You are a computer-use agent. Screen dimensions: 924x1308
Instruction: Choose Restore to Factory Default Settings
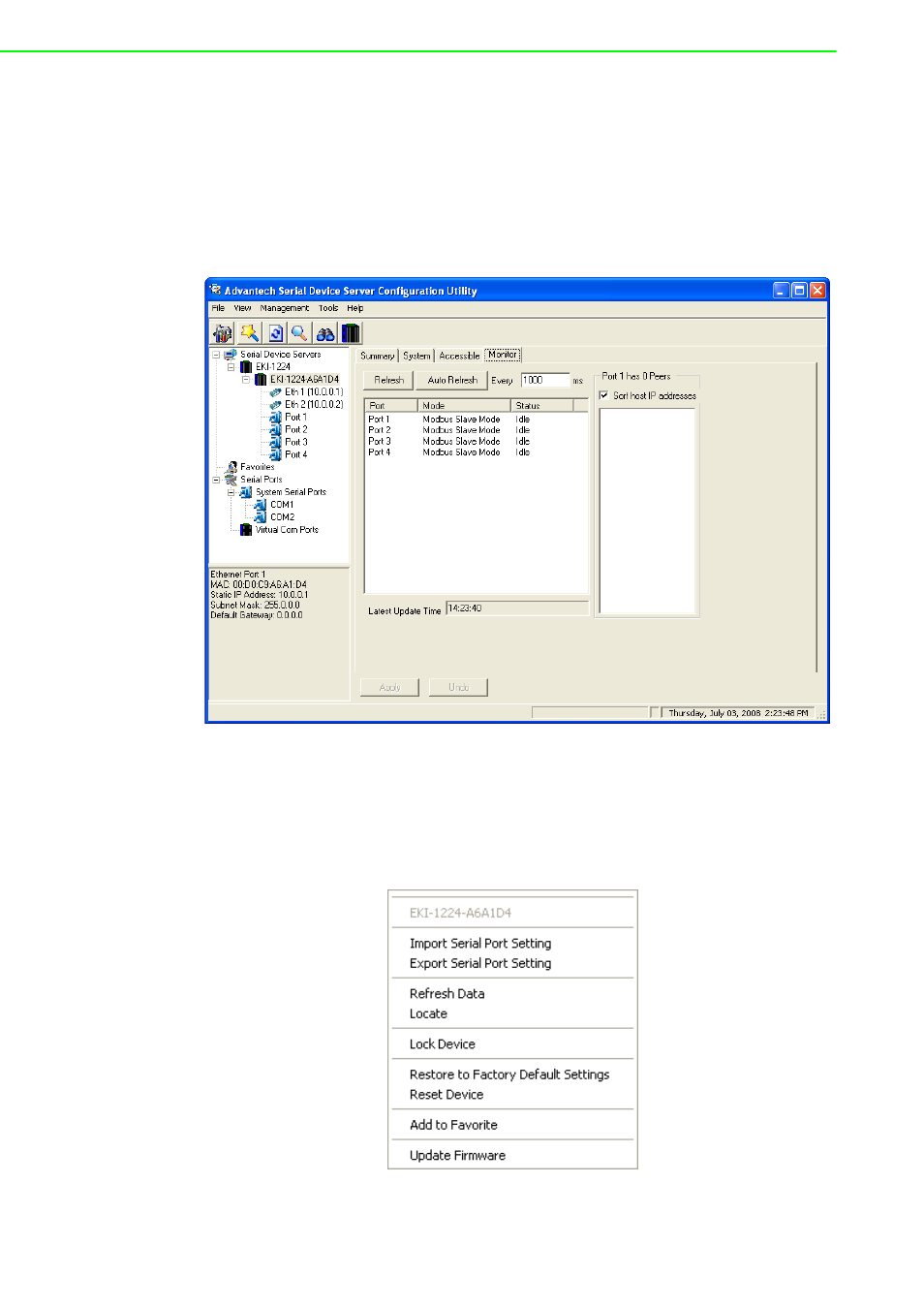click(509, 1074)
